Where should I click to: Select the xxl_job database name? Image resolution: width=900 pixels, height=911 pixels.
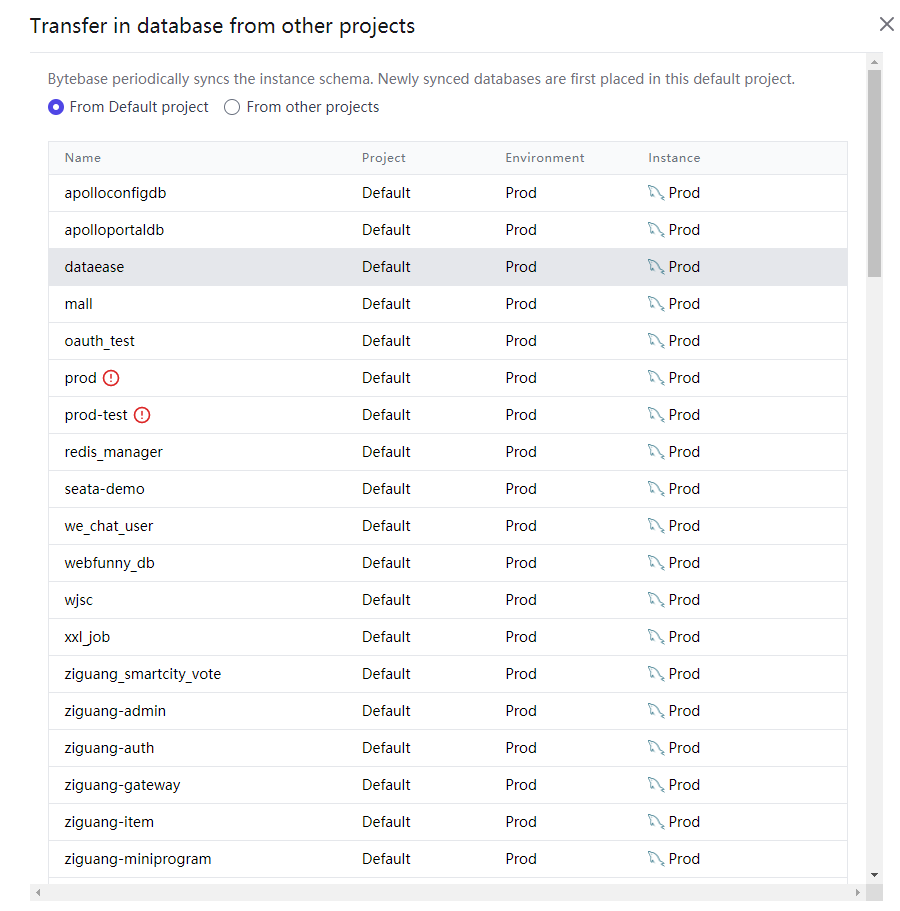[87, 637]
